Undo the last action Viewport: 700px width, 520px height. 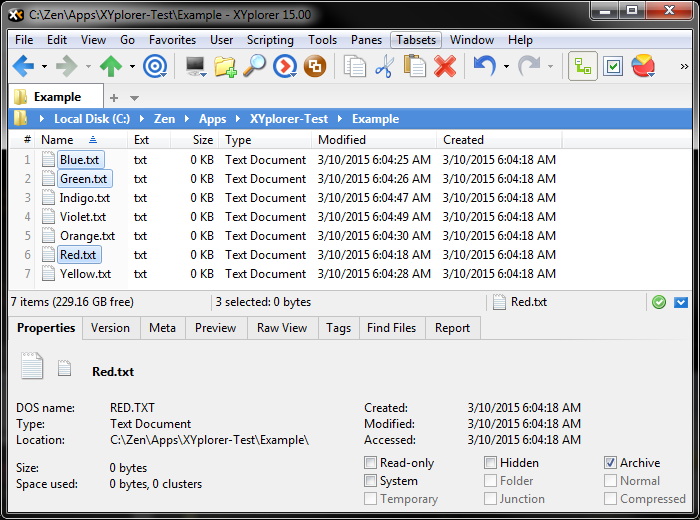coord(484,67)
